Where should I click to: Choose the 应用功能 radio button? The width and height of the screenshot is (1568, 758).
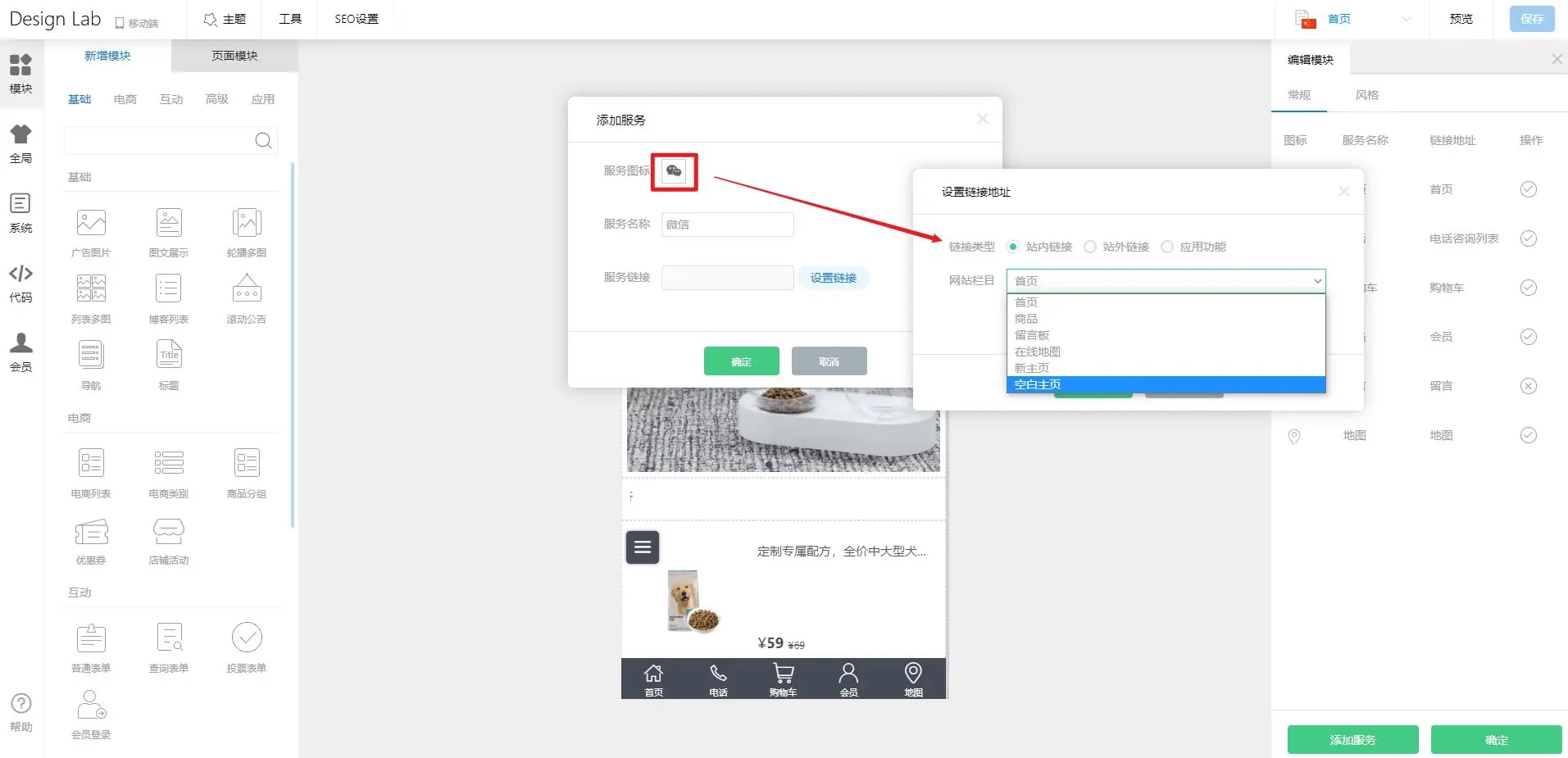pos(1167,247)
